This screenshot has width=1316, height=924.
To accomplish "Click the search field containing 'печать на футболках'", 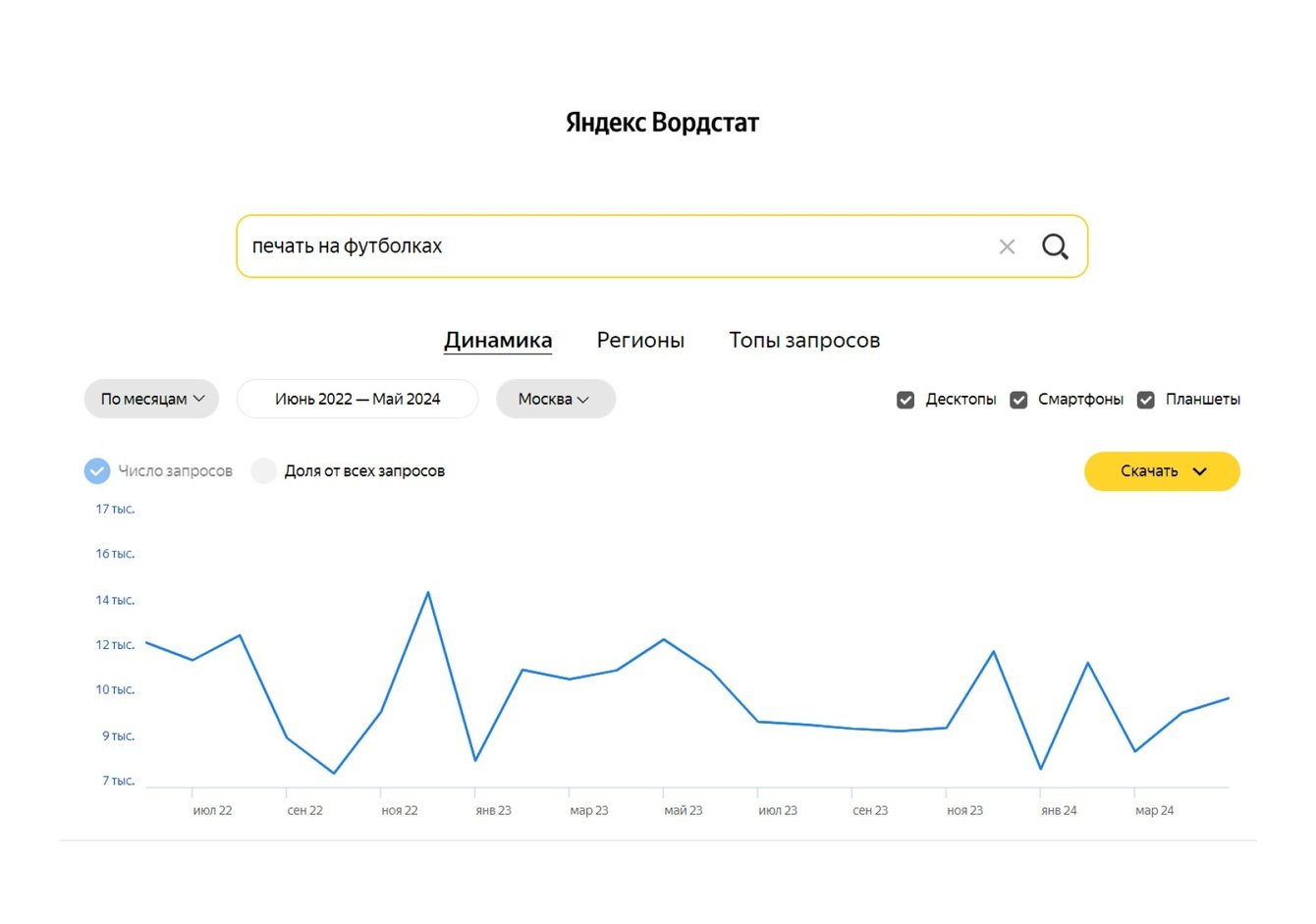I will pyautogui.click(x=662, y=246).
